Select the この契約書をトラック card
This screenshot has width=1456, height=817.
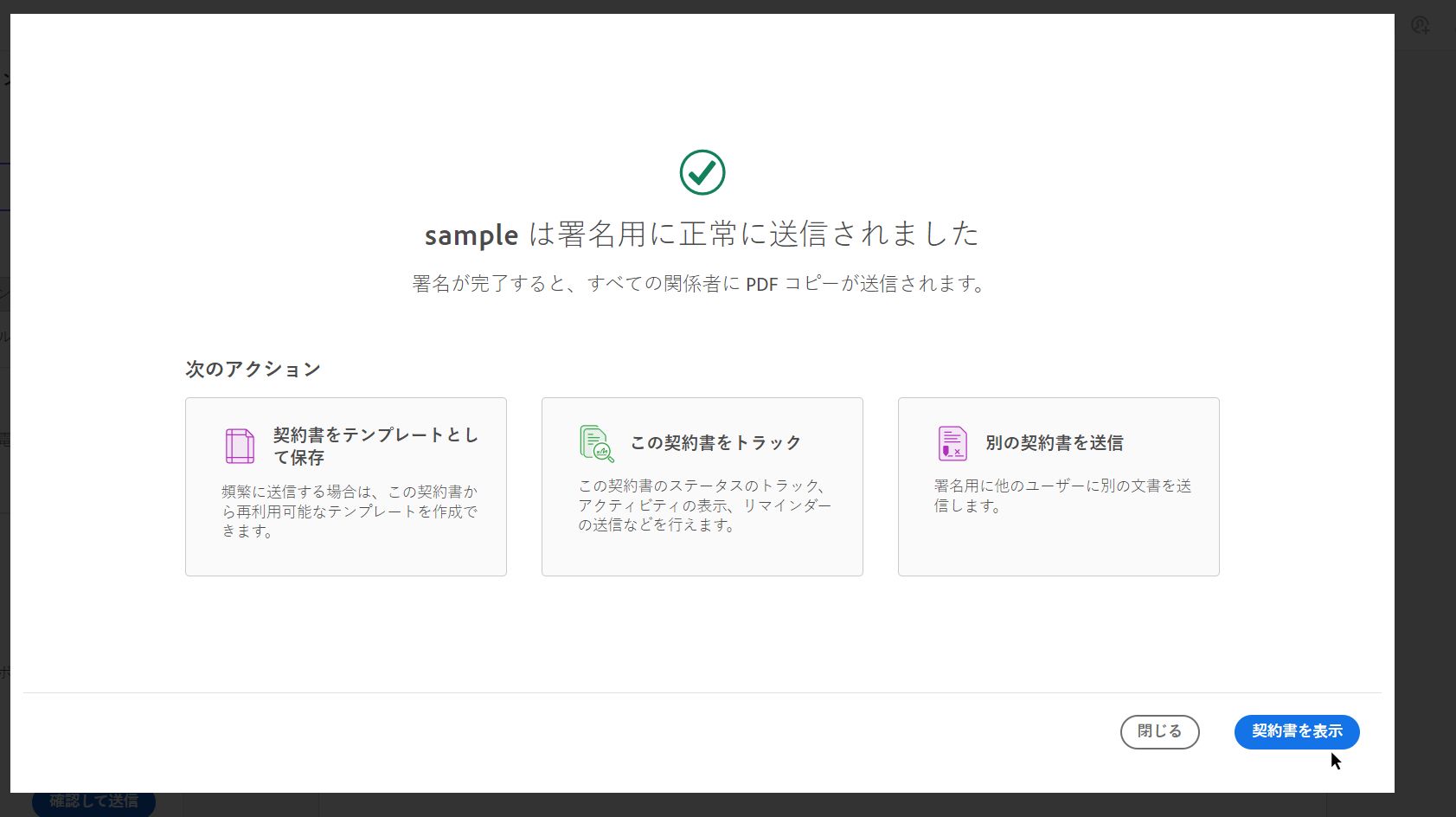coord(702,486)
